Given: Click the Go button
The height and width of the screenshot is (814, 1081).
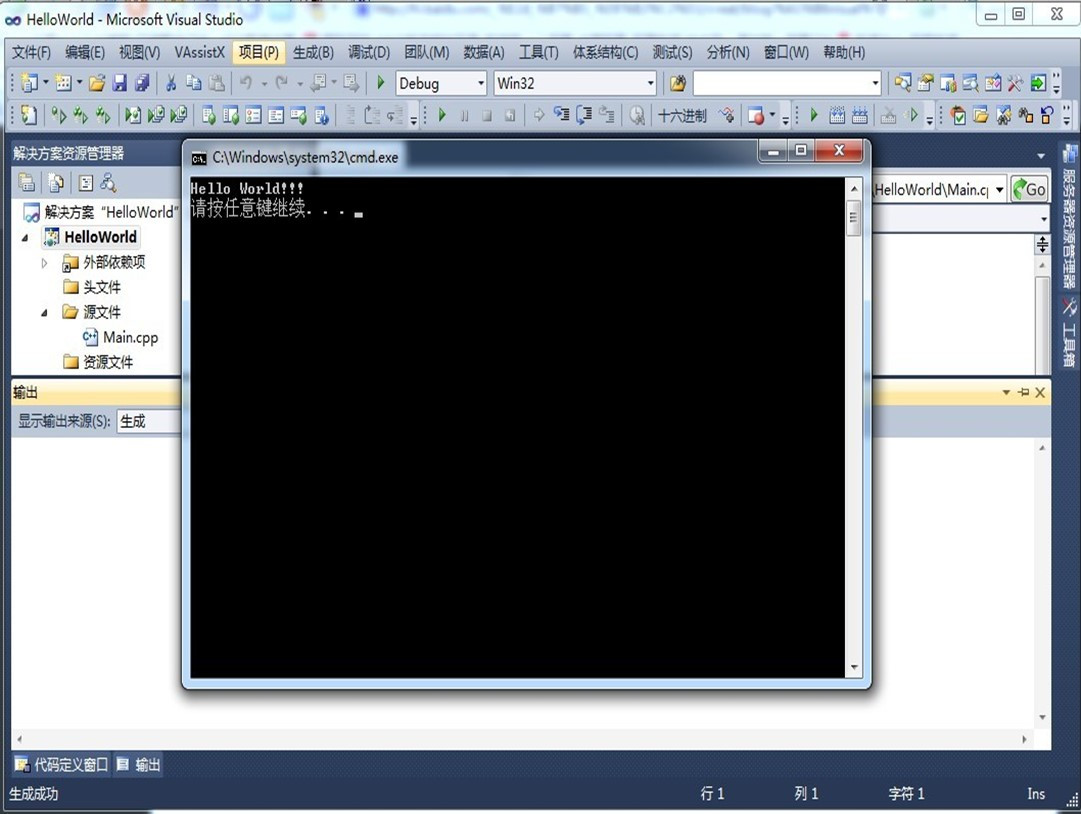Looking at the screenshot, I should point(1029,190).
